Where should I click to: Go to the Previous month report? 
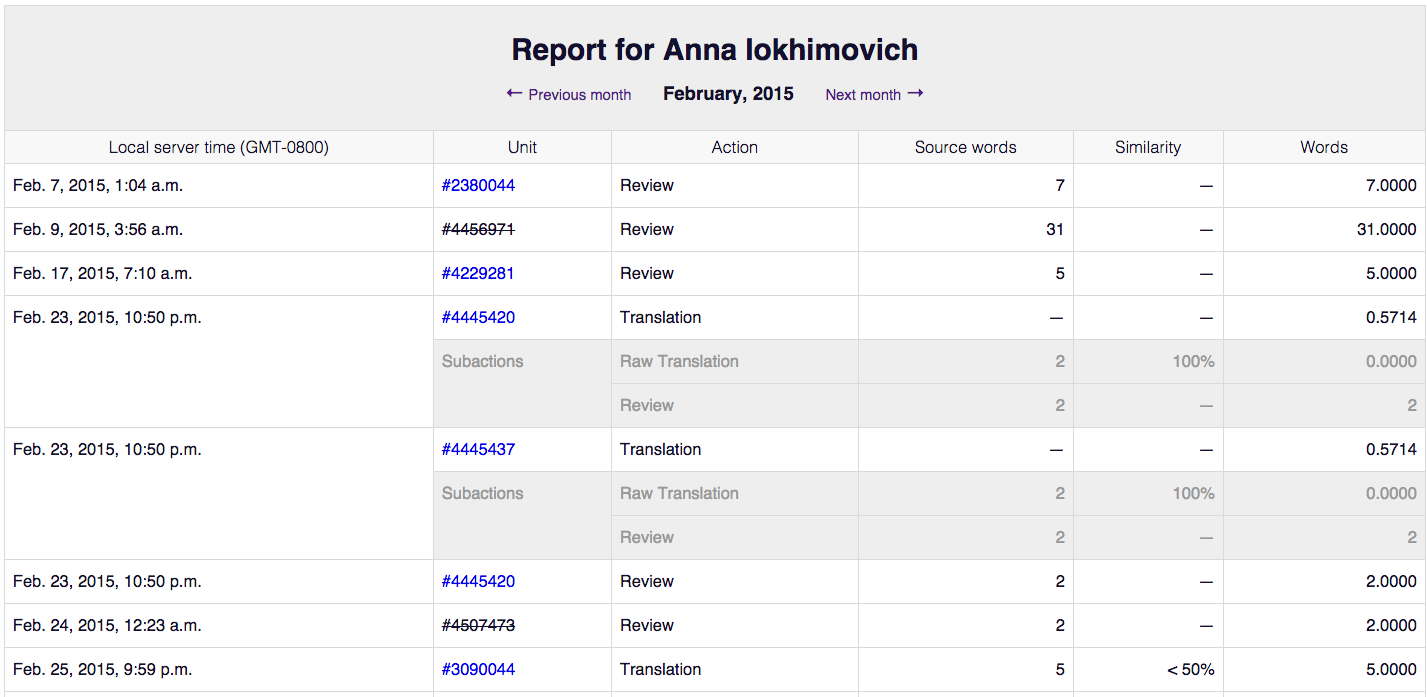tap(579, 95)
